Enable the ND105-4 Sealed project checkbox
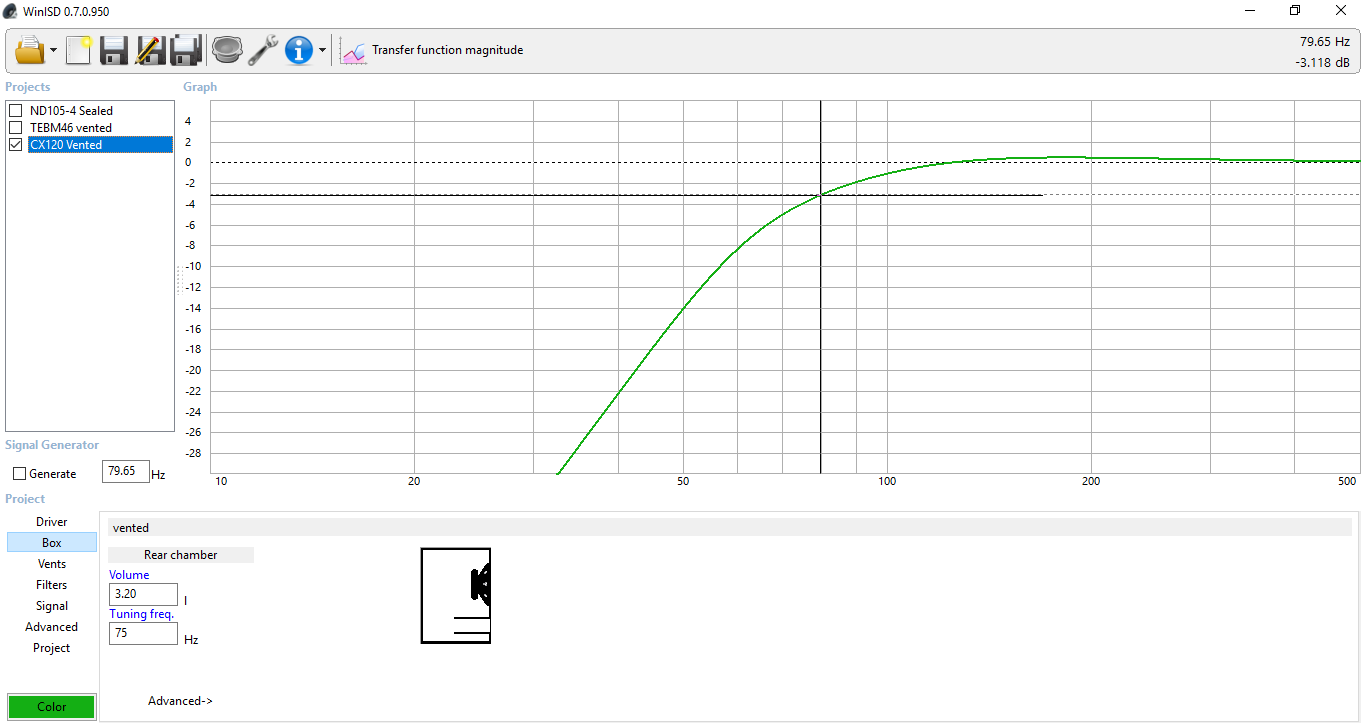Image resolution: width=1361 pixels, height=723 pixels. 15,110
